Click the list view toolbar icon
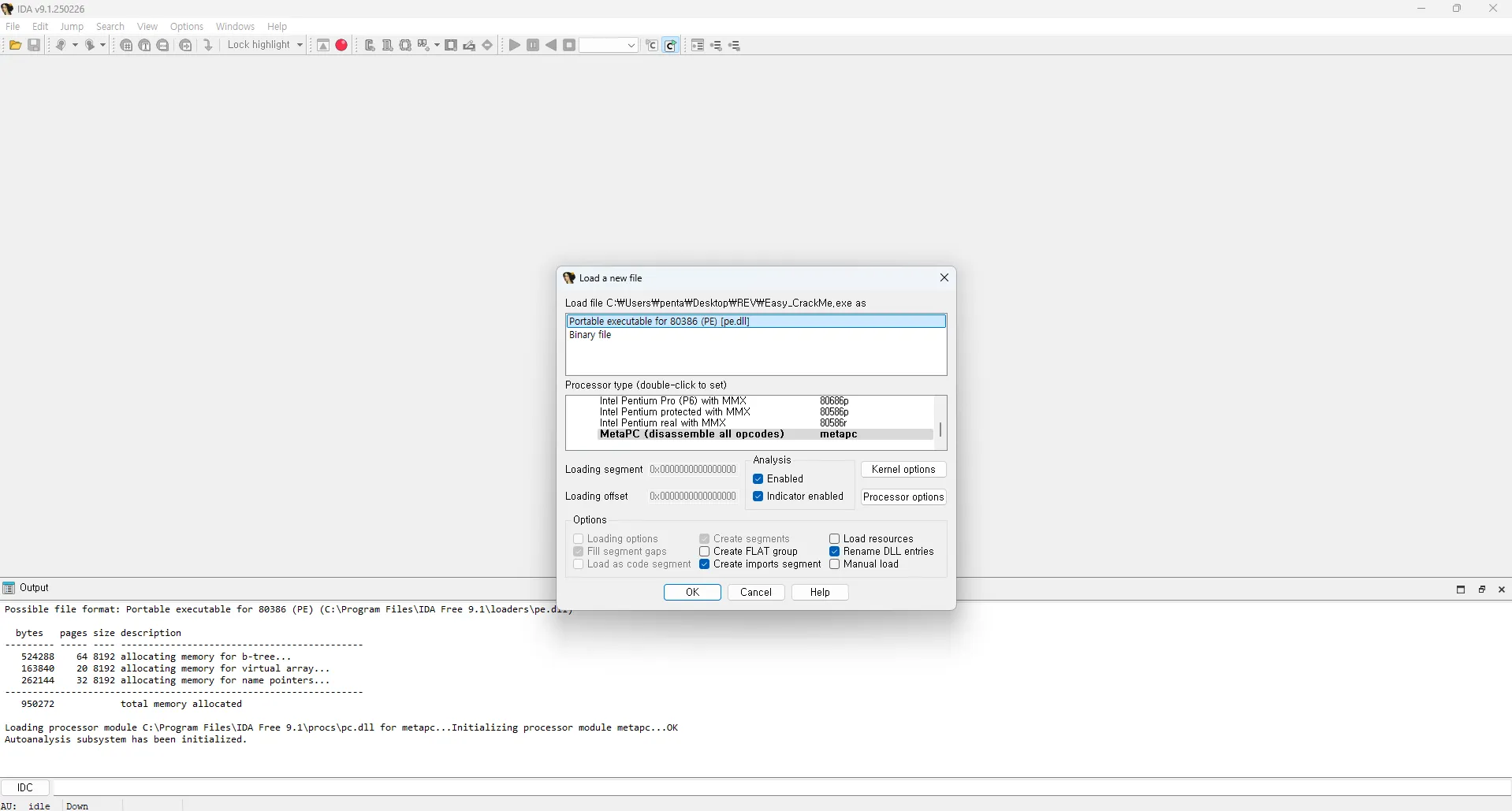The width and height of the screenshot is (1512, 811). point(698,46)
